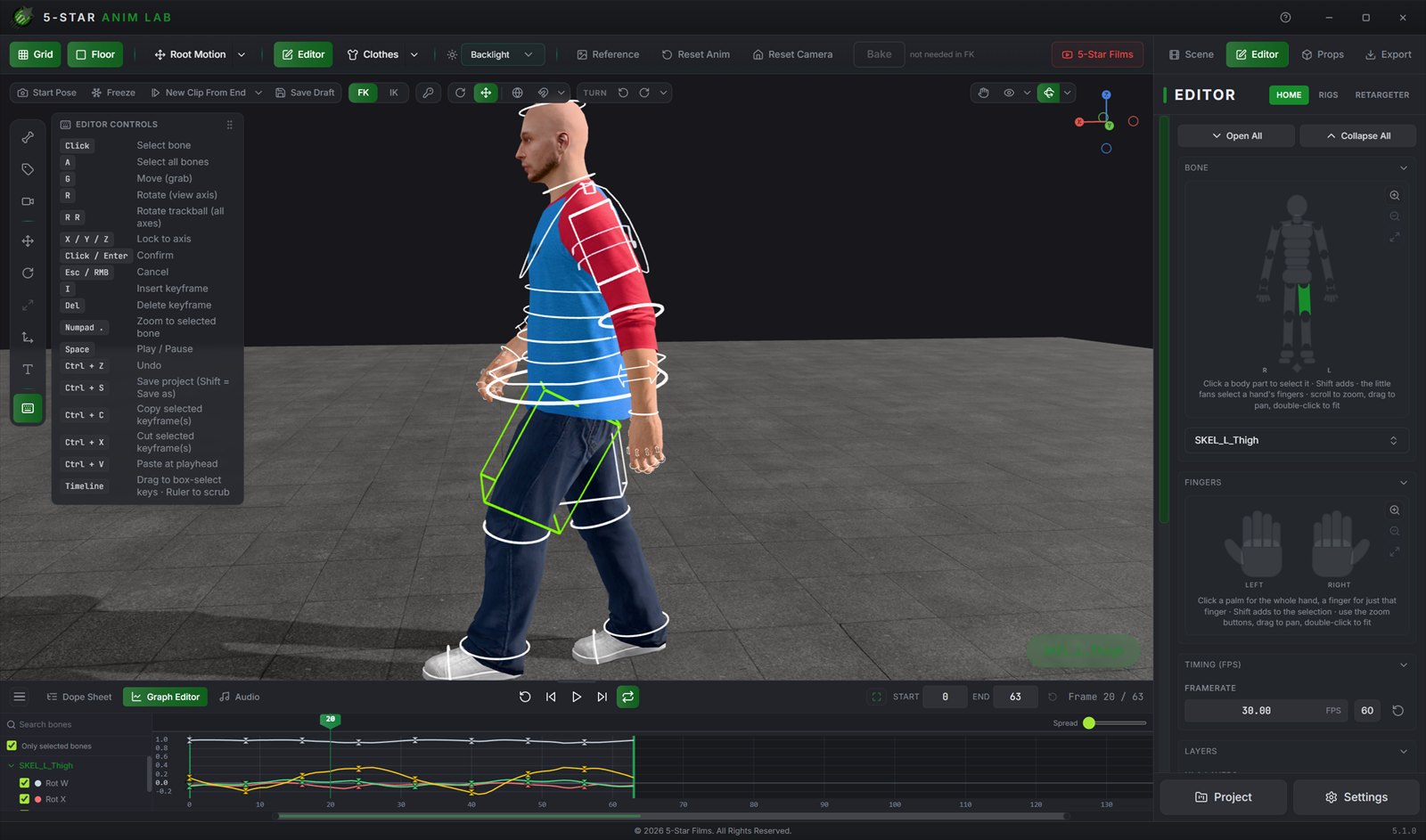Adjust the Spread slider

1114,723
